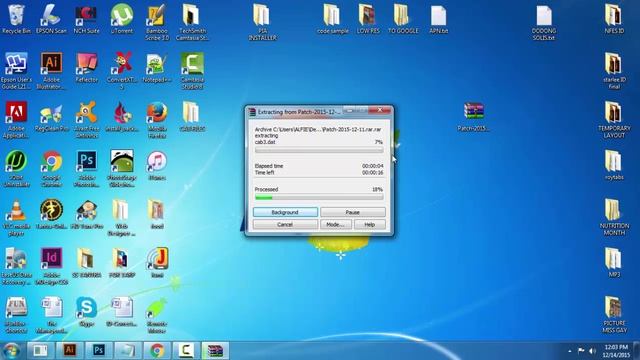
Task: Open APN.txt file
Action: 438,19
